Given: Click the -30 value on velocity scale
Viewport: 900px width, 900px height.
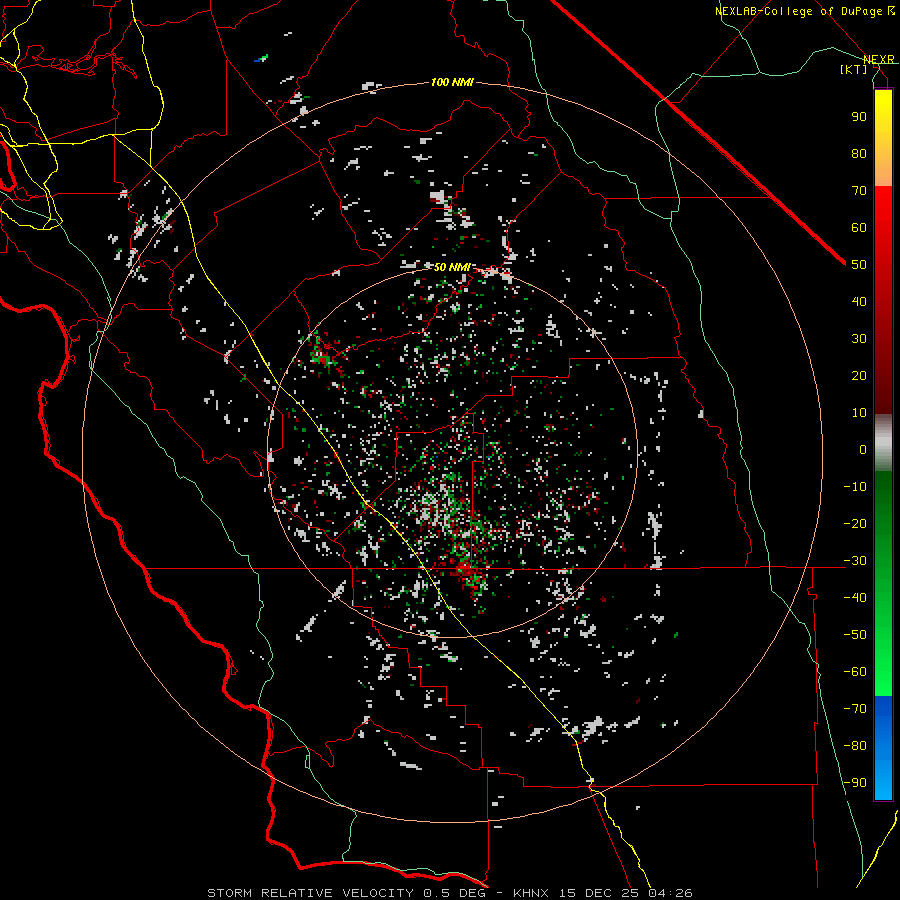Looking at the screenshot, I should click(855, 561).
